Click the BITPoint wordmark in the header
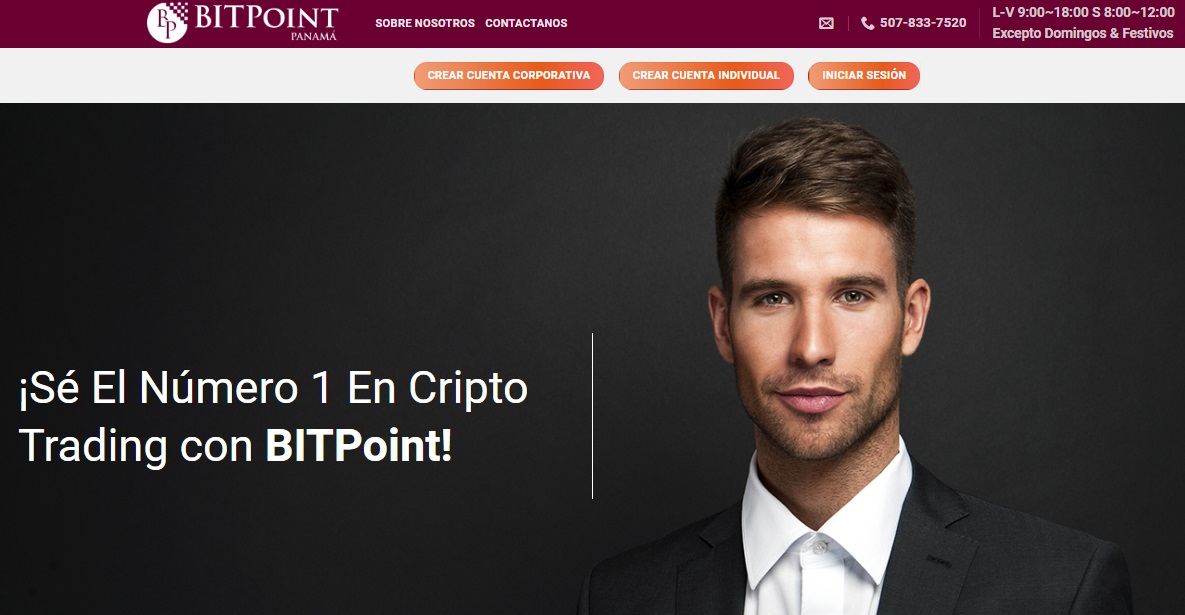Image resolution: width=1185 pixels, height=615 pixels. click(x=266, y=17)
